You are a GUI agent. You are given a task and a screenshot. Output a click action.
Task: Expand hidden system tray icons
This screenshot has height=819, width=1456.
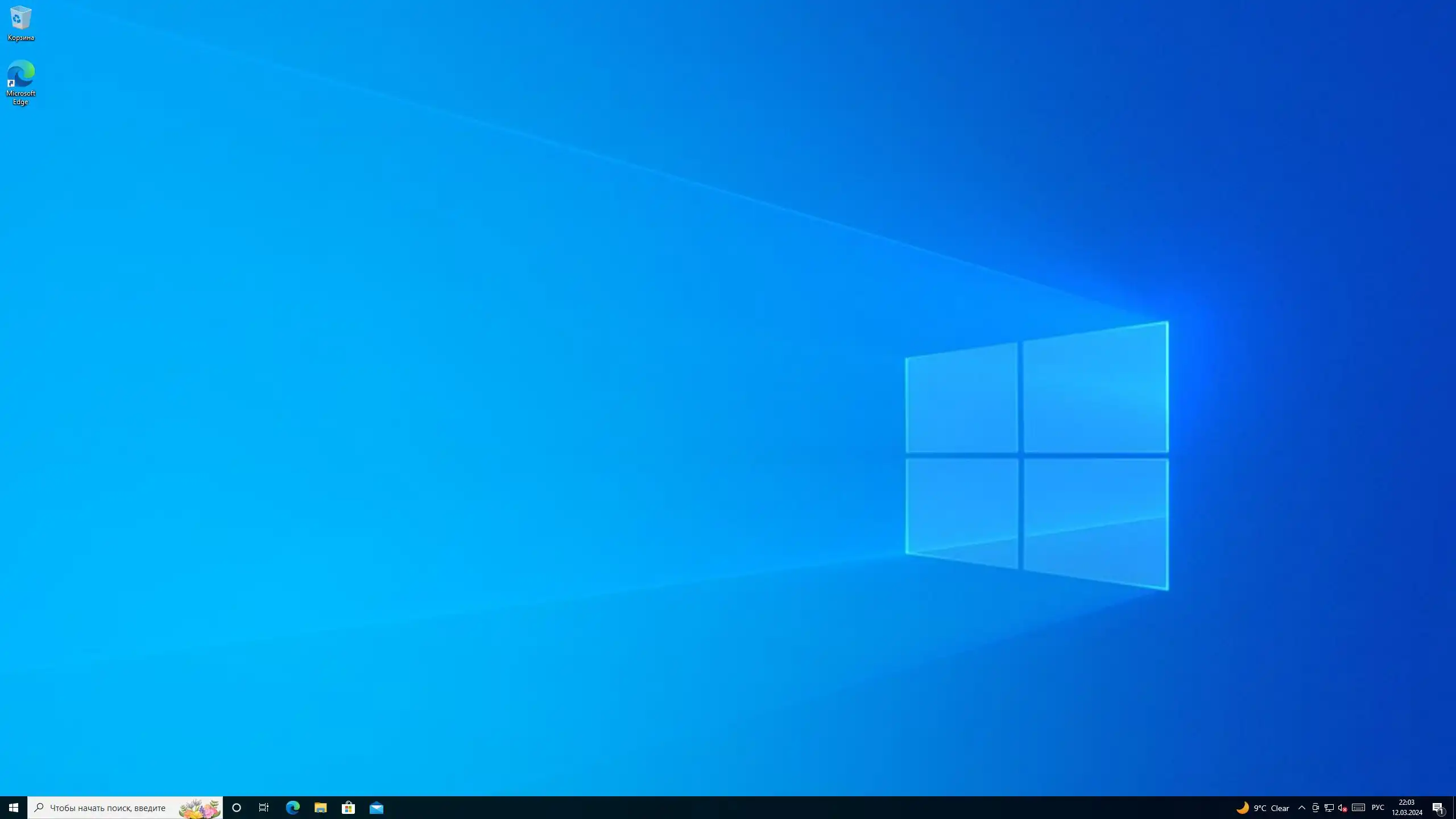click(x=1301, y=808)
